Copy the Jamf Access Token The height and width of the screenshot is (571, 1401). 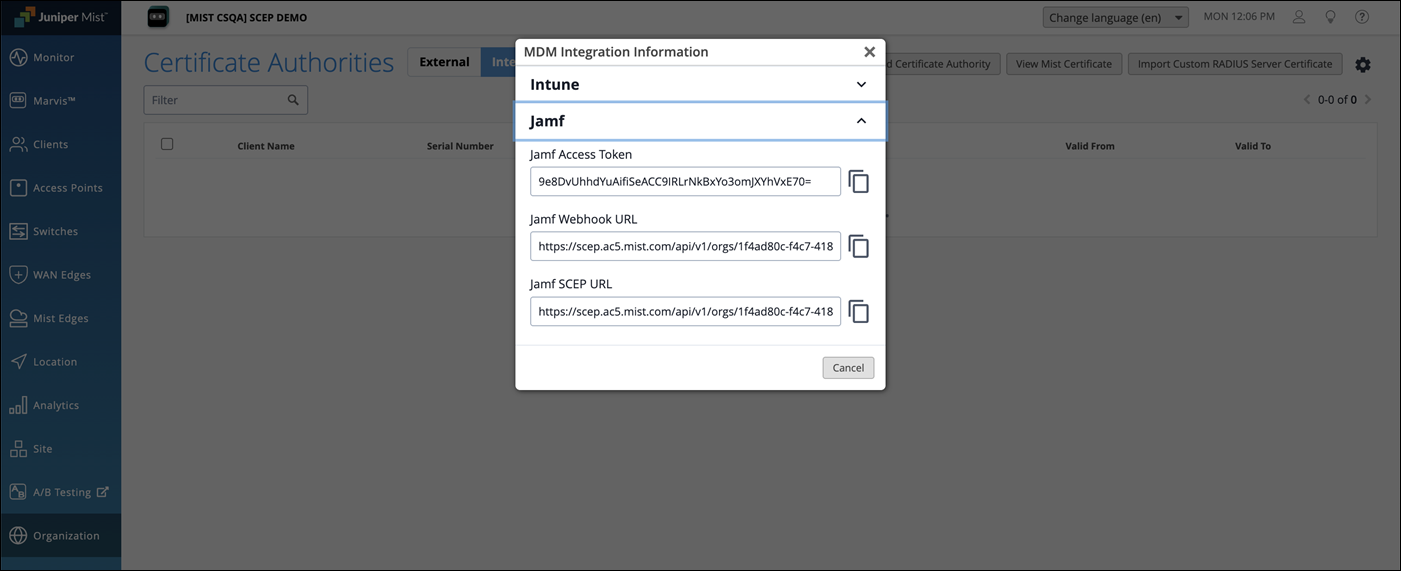click(858, 182)
